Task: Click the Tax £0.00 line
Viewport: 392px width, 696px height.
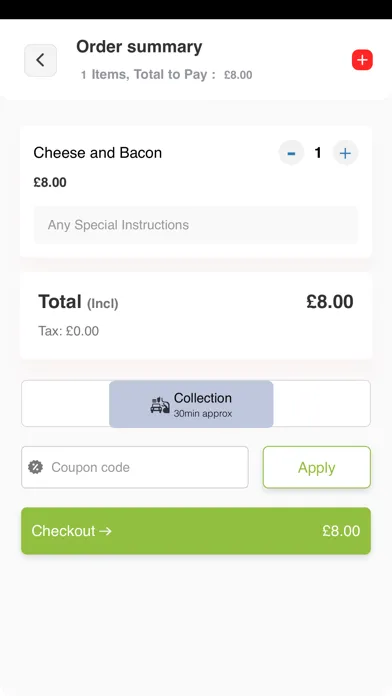Action: tap(68, 331)
